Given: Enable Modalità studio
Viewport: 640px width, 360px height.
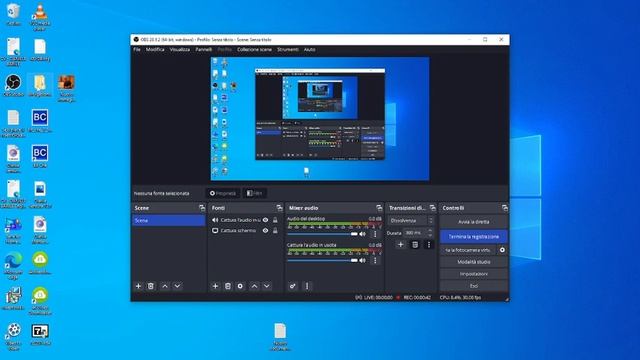Looking at the screenshot, I should (473, 262).
